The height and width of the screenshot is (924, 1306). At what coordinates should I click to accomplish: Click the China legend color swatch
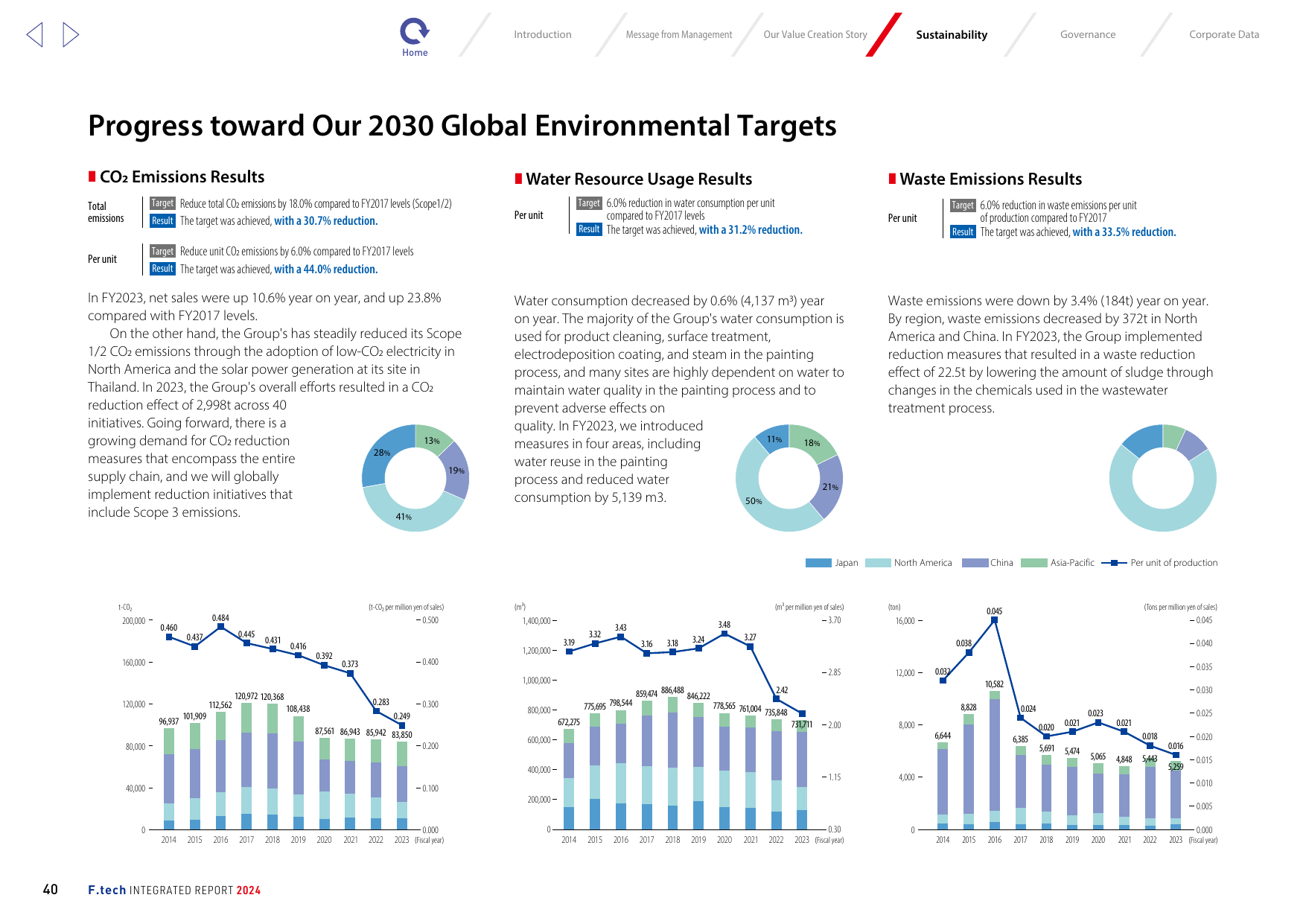coord(975,563)
